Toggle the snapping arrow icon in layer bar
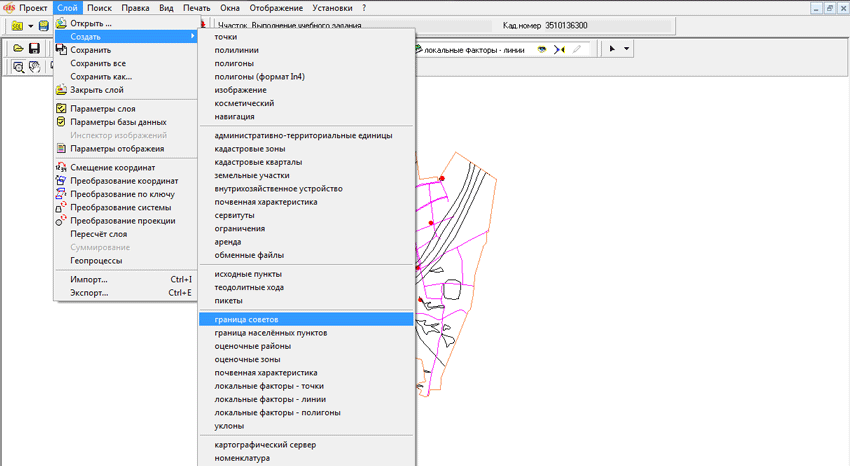This screenshot has height=466, width=850. click(559, 49)
